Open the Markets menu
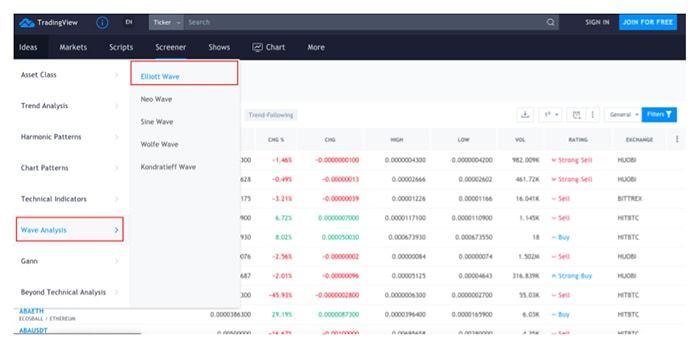 tap(73, 47)
